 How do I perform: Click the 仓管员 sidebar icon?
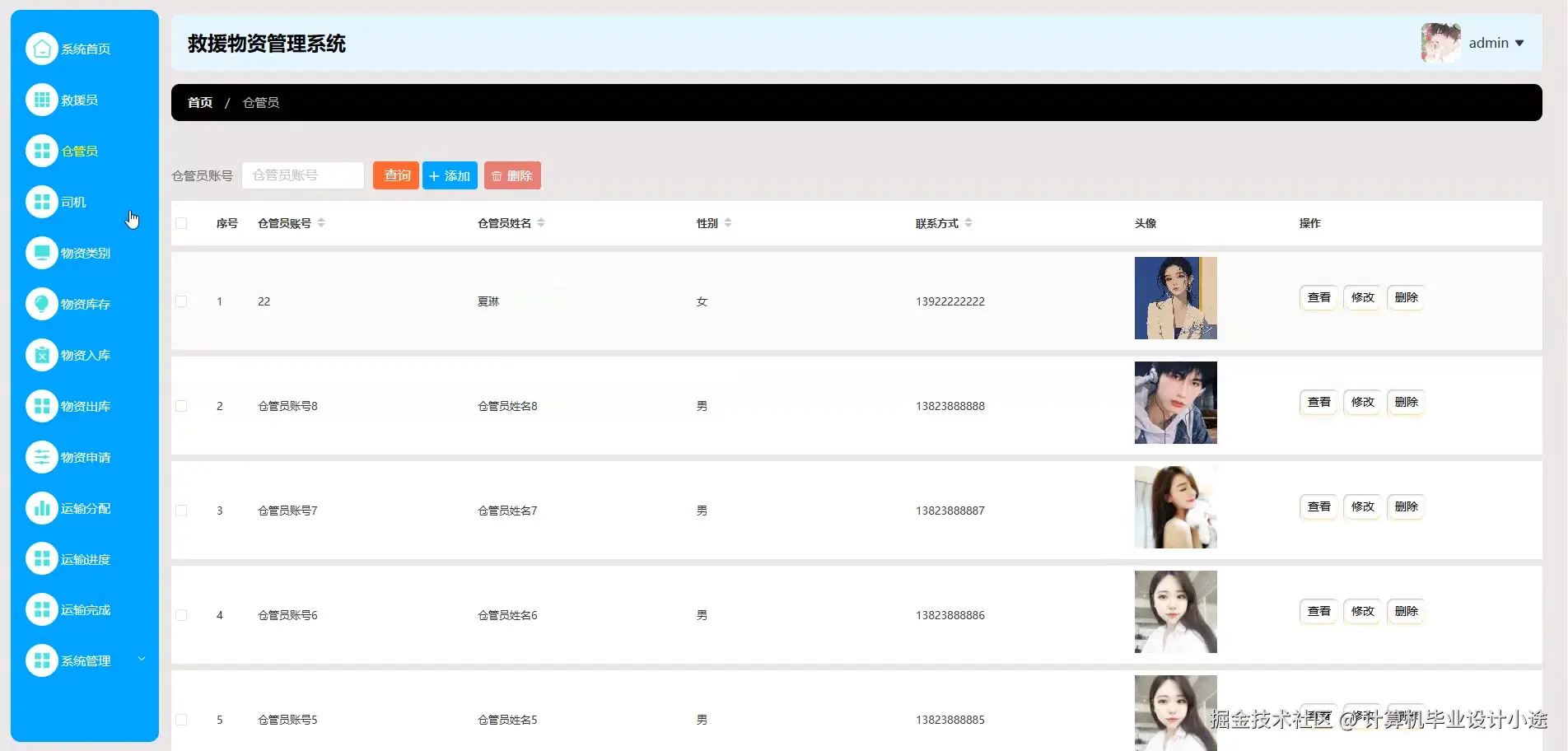42,151
